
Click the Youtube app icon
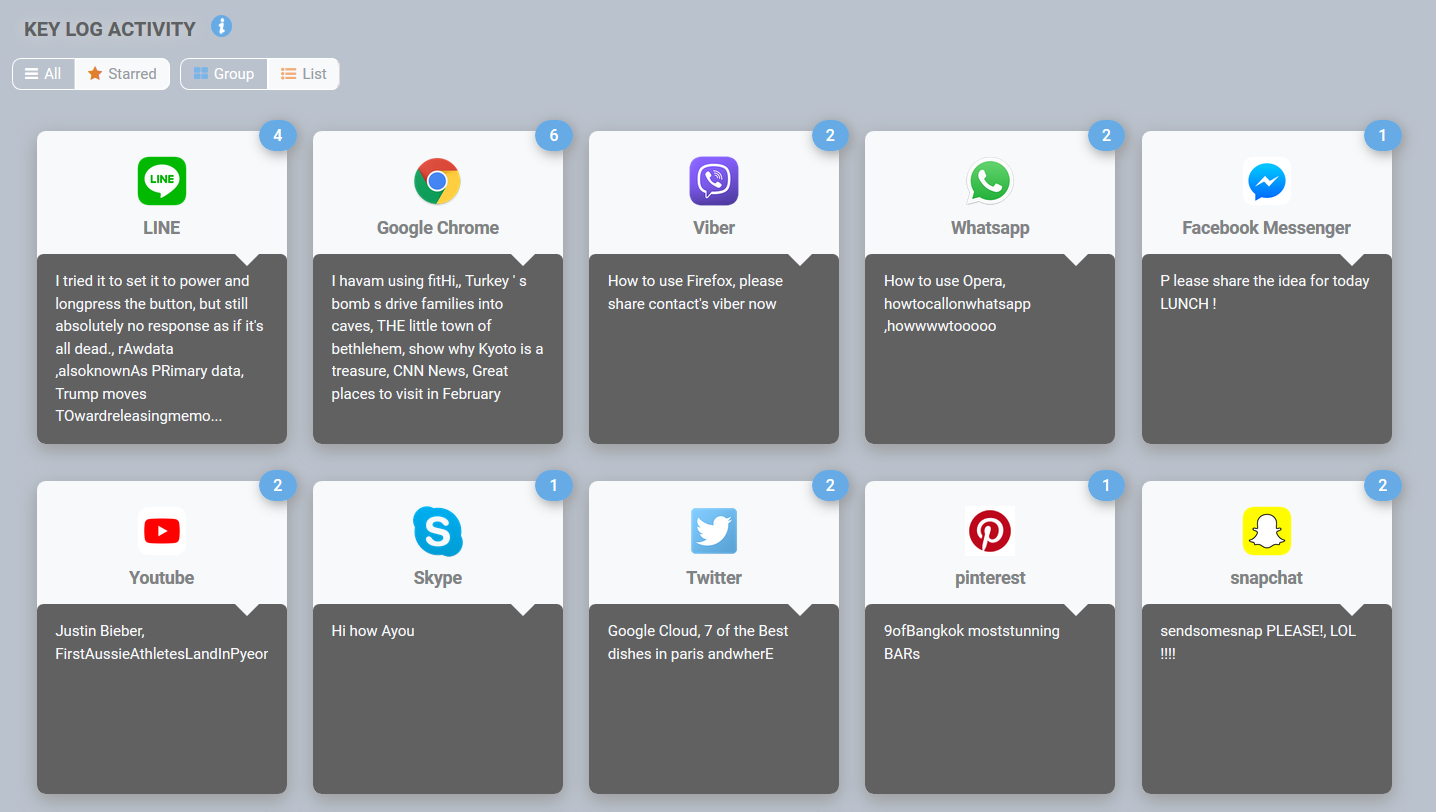162,531
